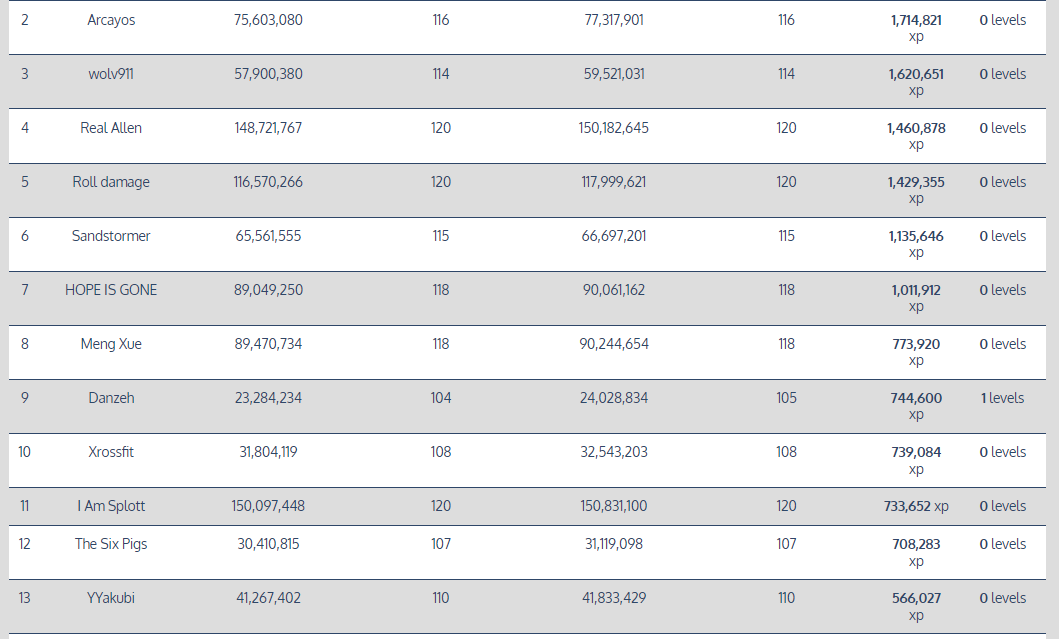The image size is (1059, 639).
Task: Open the Arcayos player profile
Action: tap(111, 20)
